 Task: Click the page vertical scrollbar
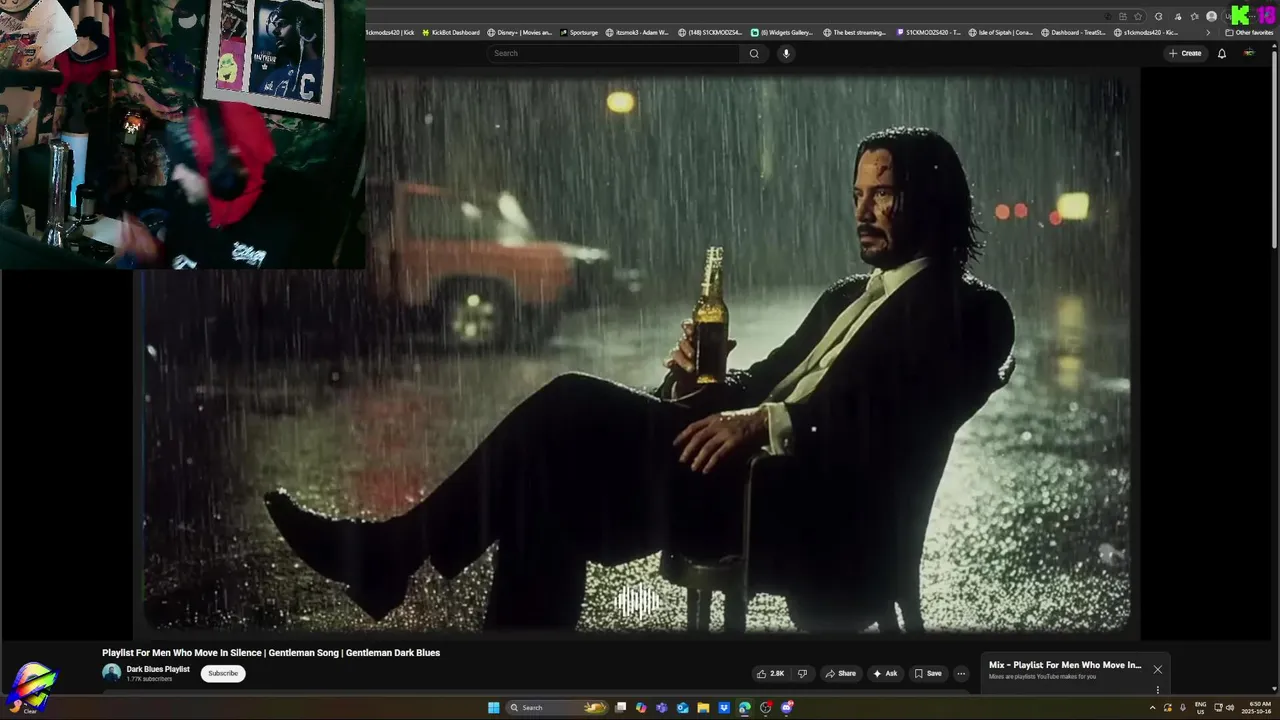click(x=1273, y=150)
